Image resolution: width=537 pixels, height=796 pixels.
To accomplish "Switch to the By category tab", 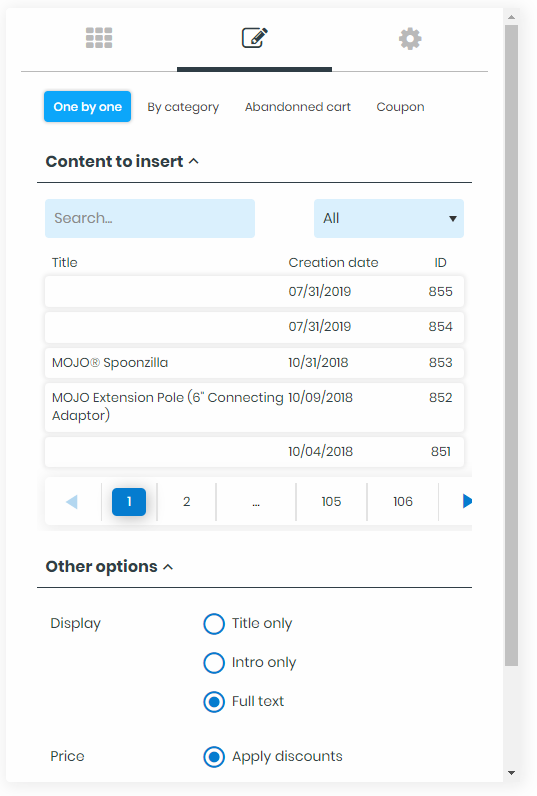I will click(x=183, y=107).
